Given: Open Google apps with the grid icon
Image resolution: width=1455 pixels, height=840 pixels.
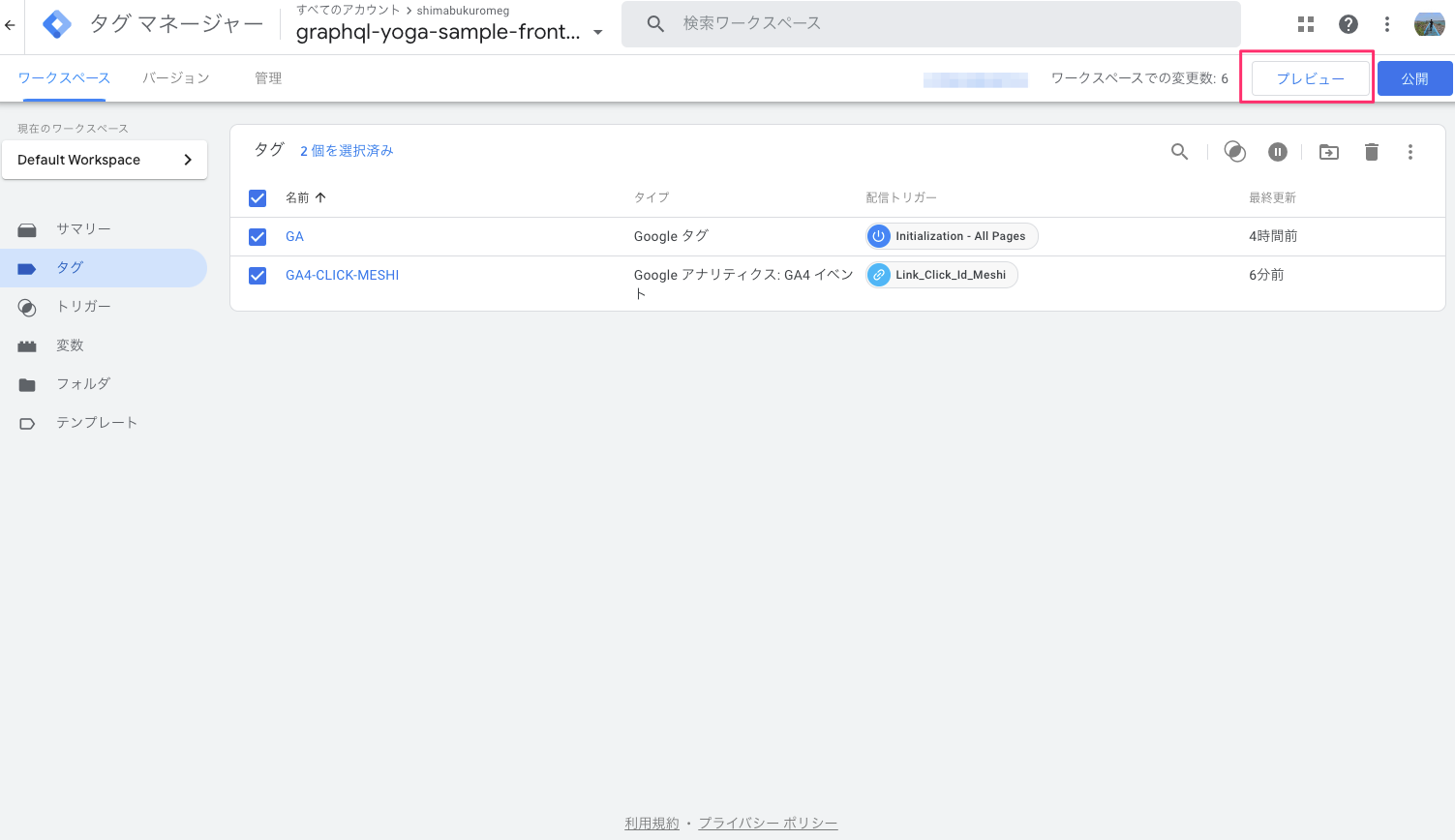Looking at the screenshot, I should tap(1305, 23).
